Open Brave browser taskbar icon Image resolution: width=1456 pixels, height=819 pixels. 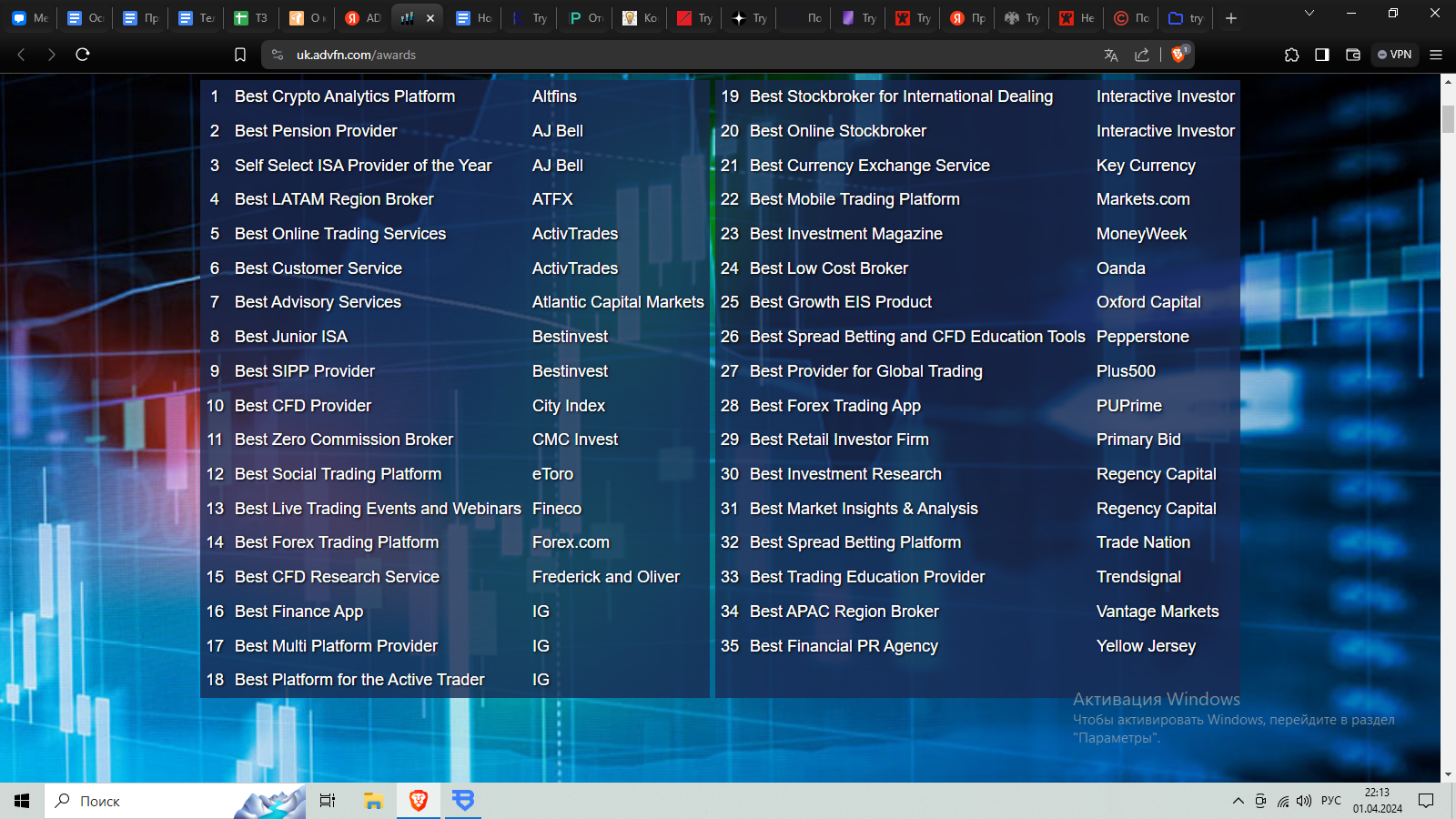[419, 801]
